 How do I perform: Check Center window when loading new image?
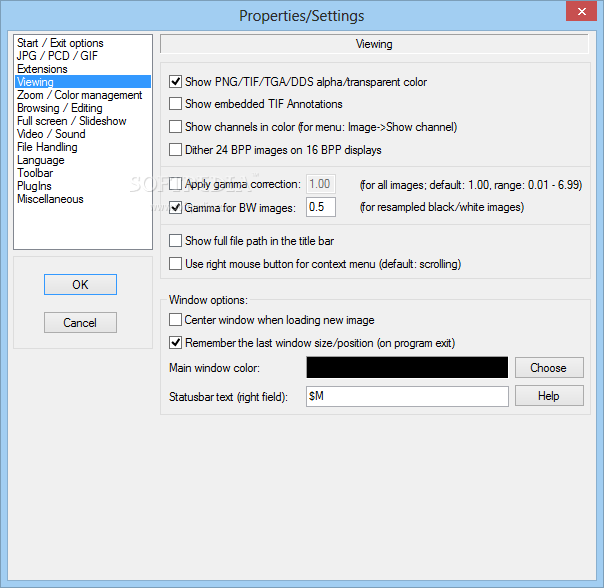pyautogui.click(x=175, y=320)
